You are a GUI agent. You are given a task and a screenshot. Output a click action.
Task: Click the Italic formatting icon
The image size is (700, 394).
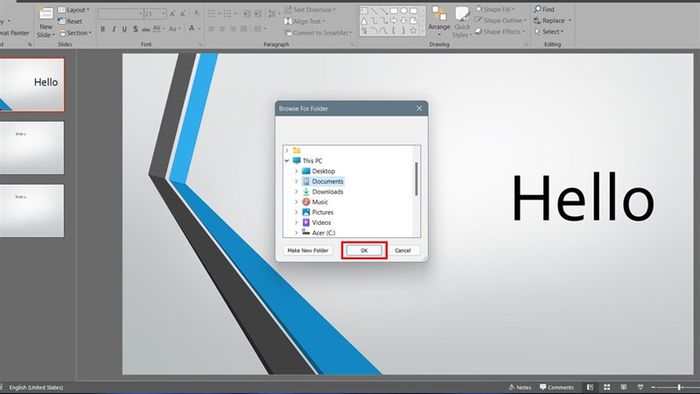point(114,29)
